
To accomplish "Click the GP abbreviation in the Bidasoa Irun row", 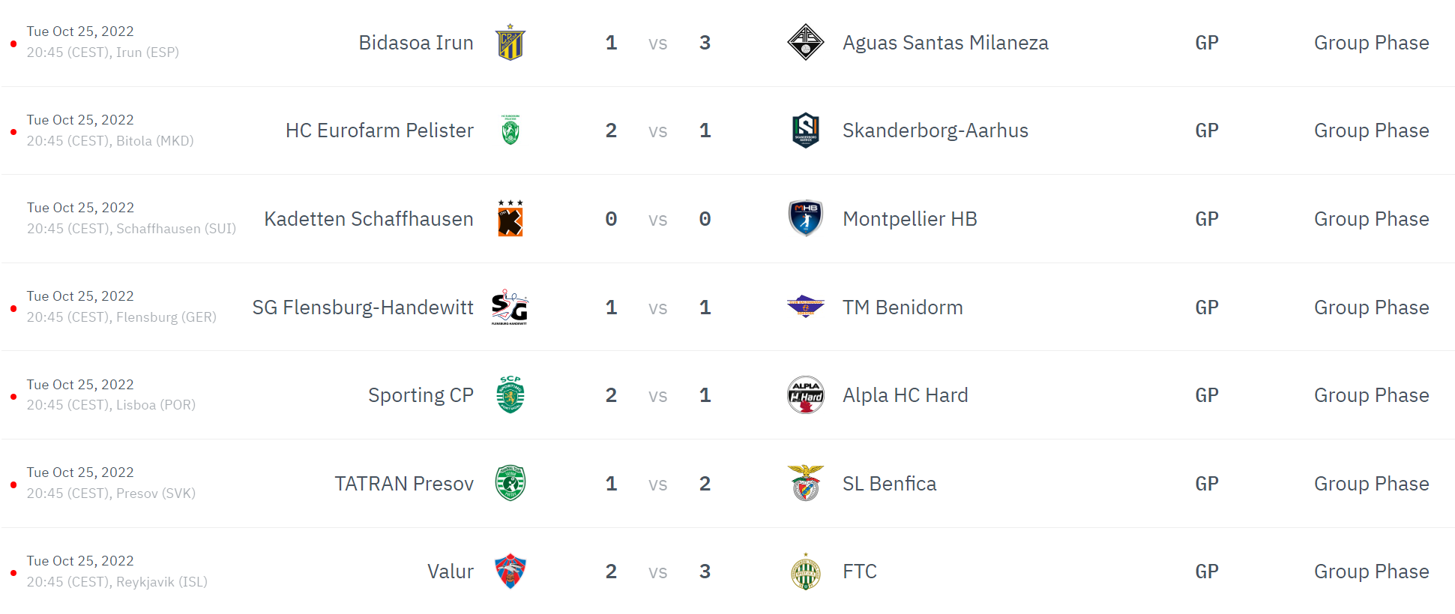I will tap(1207, 42).
